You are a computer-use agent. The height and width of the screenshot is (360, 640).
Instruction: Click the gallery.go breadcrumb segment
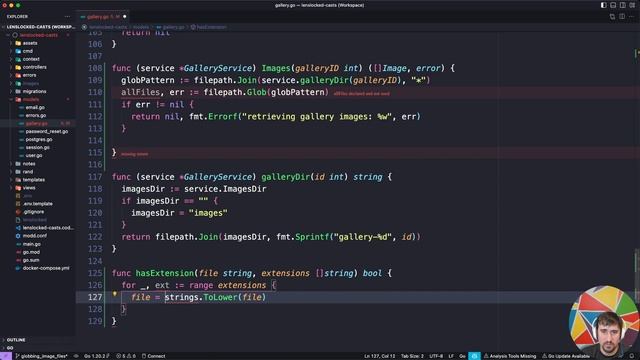pyautogui.click(x=171, y=27)
